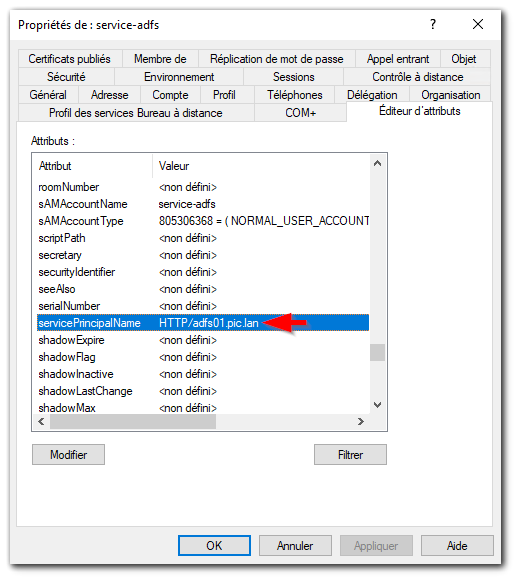The height and width of the screenshot is (582, 519).
Task: Click the Modifier button
Action: 68,455
